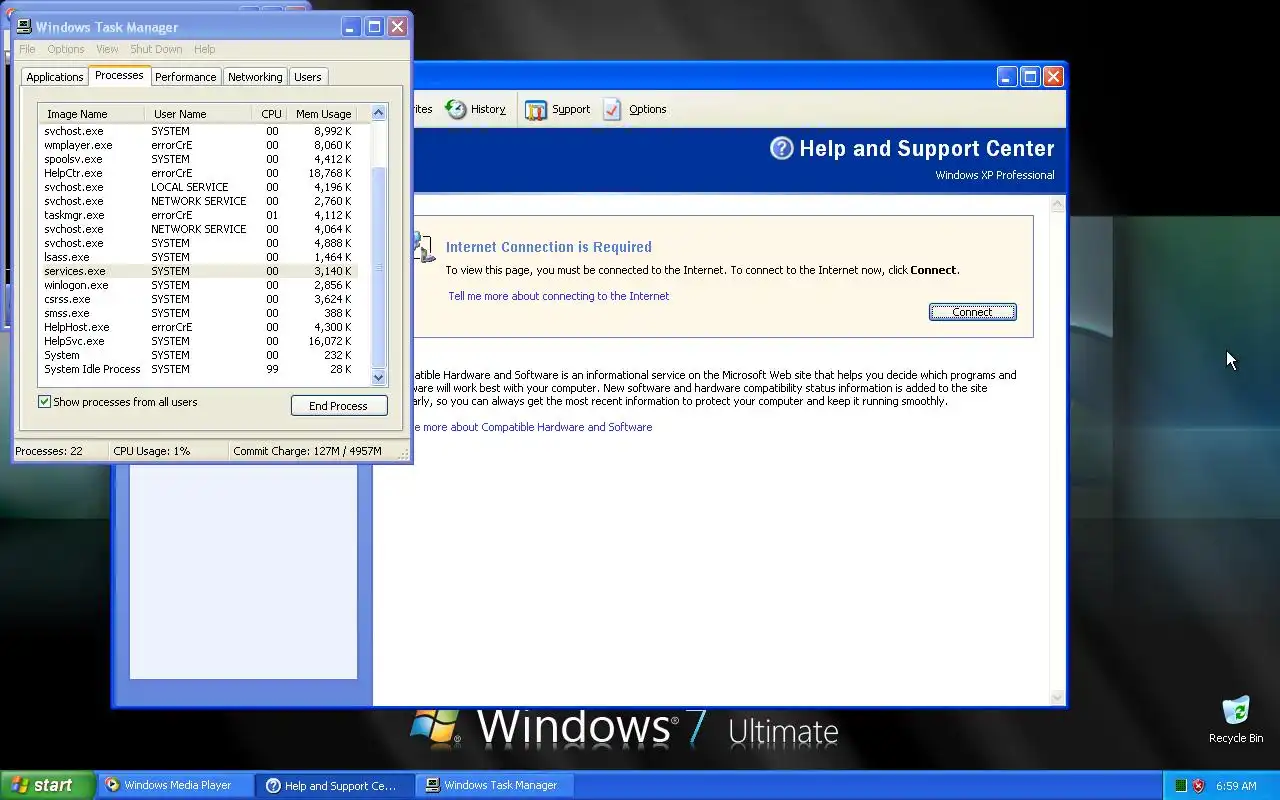
Task: Switch to the Performance tab
Action: coord(185,77)
